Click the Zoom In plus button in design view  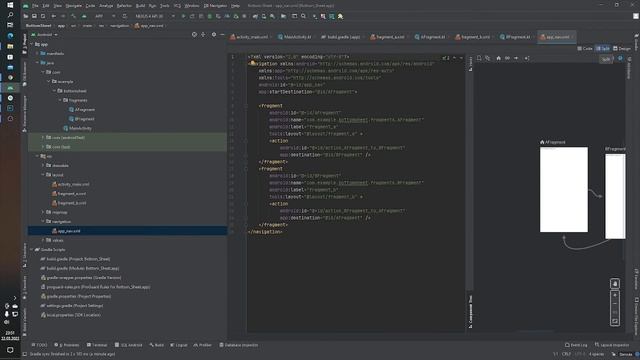615,295
